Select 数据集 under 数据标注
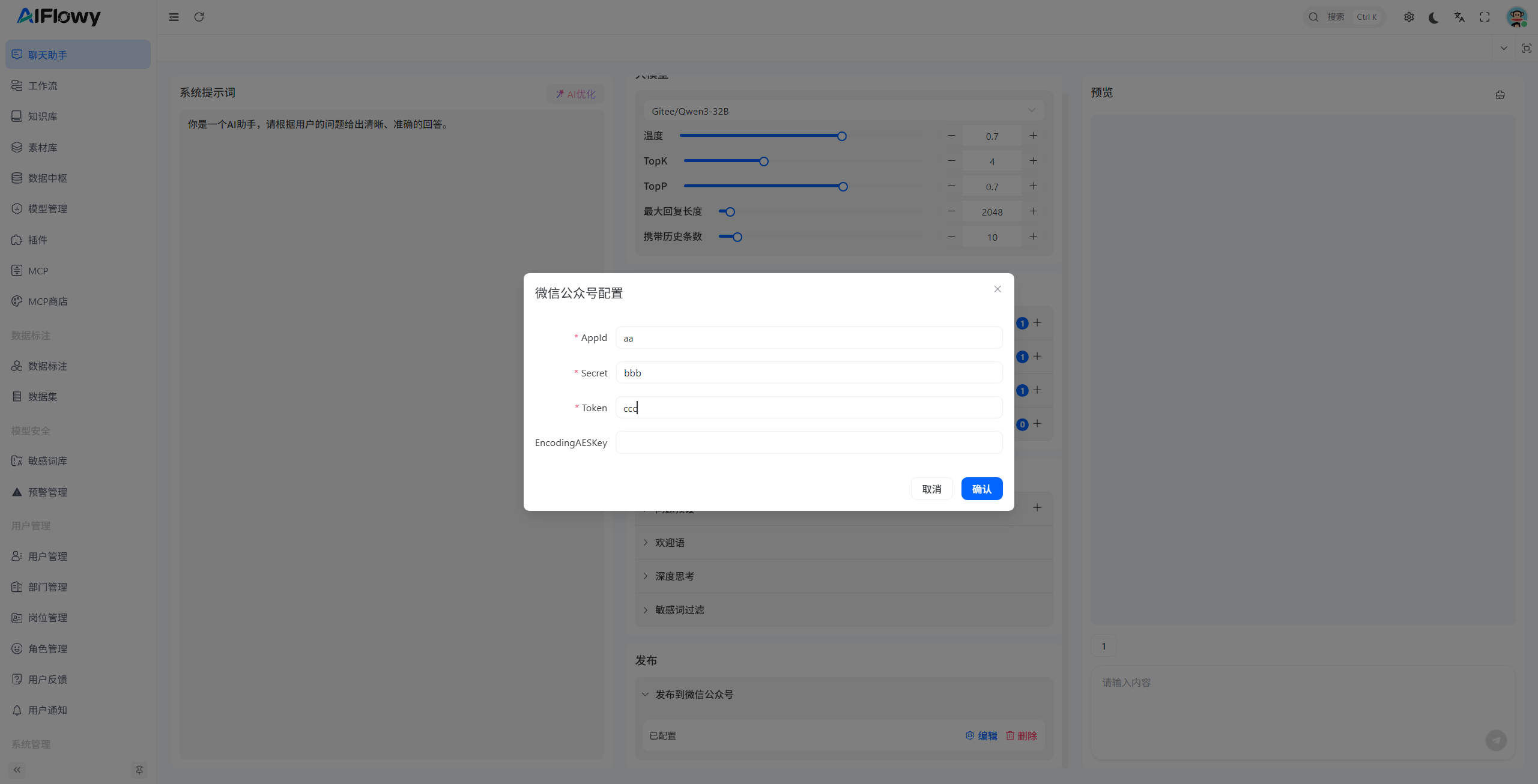The image size is (1538, 784). (42, 396)
